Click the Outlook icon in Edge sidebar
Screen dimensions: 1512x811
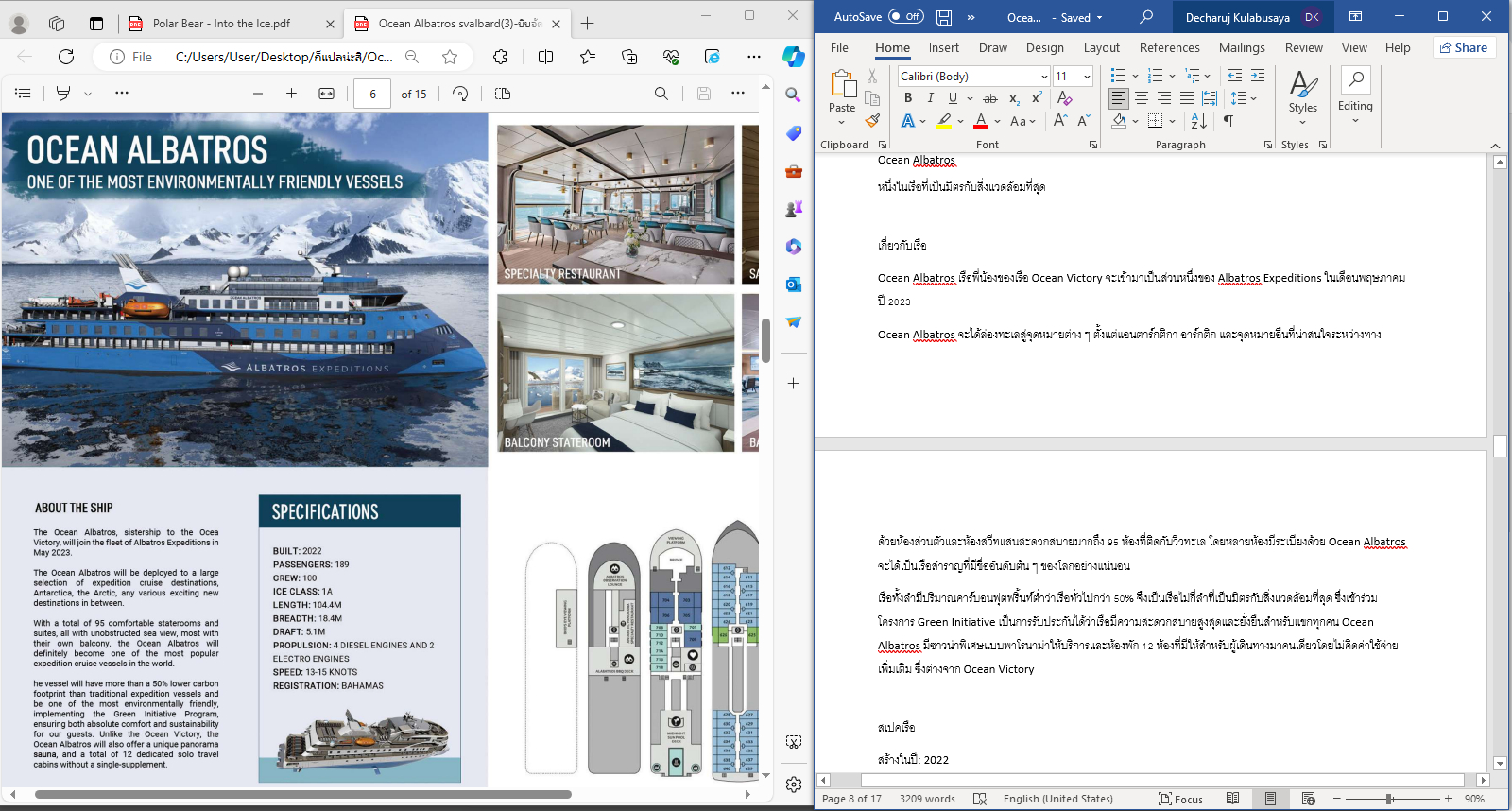[x=794, y=285]
